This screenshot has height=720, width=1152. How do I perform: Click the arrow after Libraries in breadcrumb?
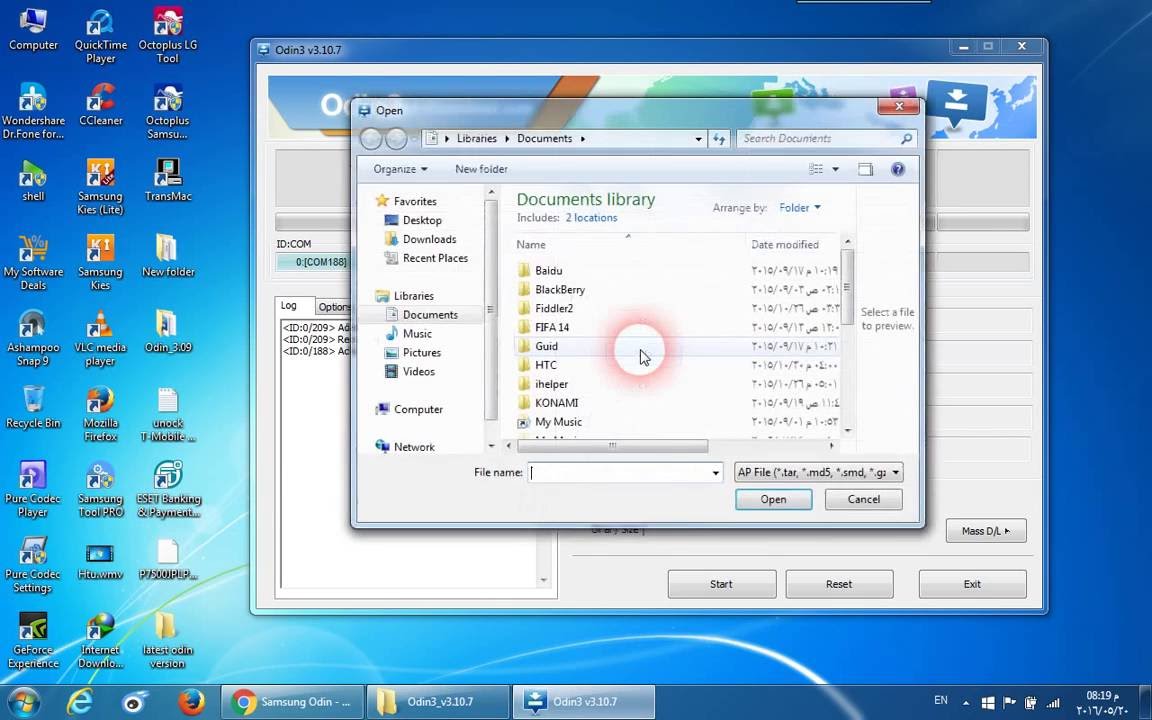coord(506,138)
